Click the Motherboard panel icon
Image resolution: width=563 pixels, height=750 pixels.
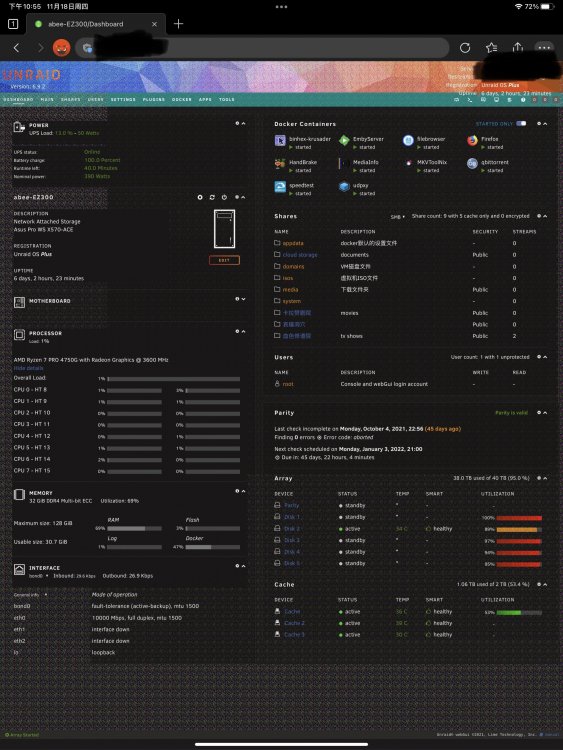pos(19,302)
